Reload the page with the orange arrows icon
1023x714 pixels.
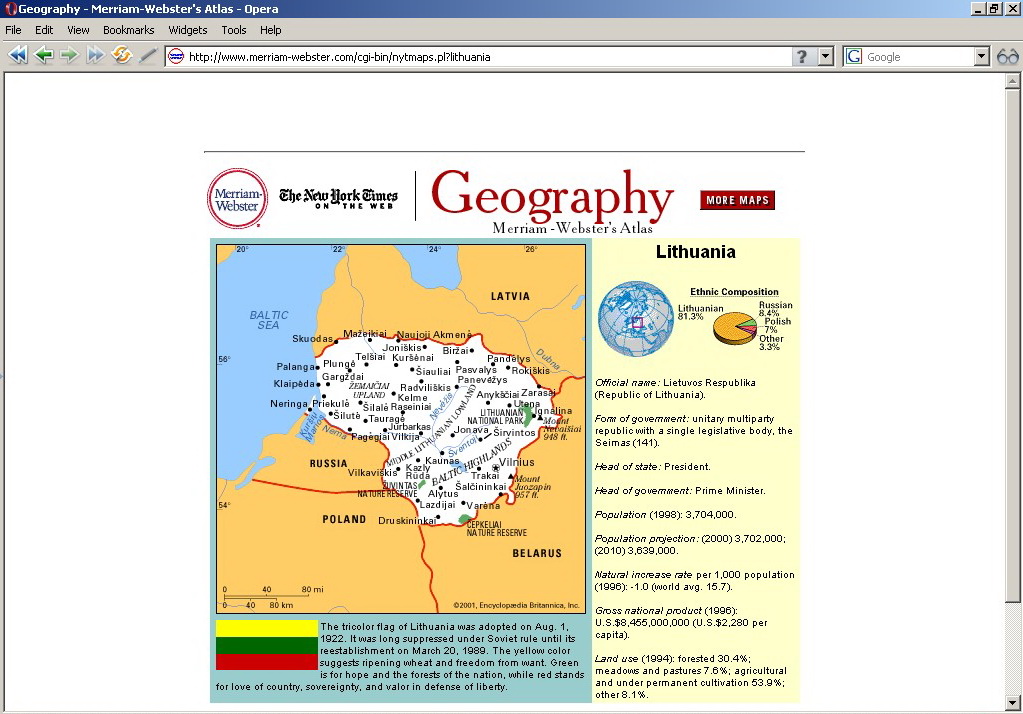click(122, 56)
